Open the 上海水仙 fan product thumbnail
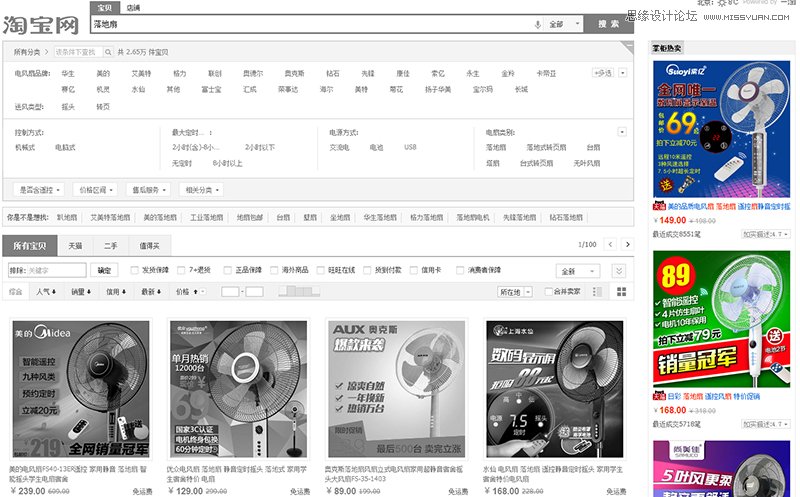 [555, 389]
